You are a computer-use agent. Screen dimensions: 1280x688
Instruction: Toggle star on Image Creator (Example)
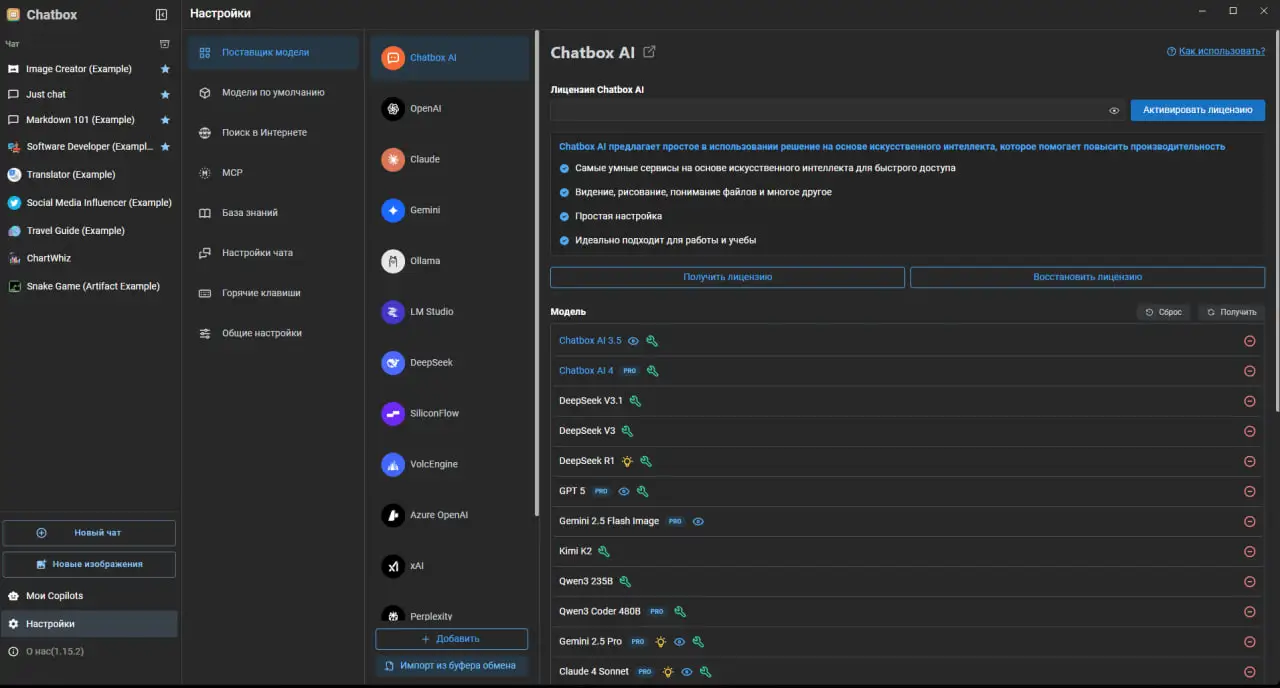pos(165,69)
